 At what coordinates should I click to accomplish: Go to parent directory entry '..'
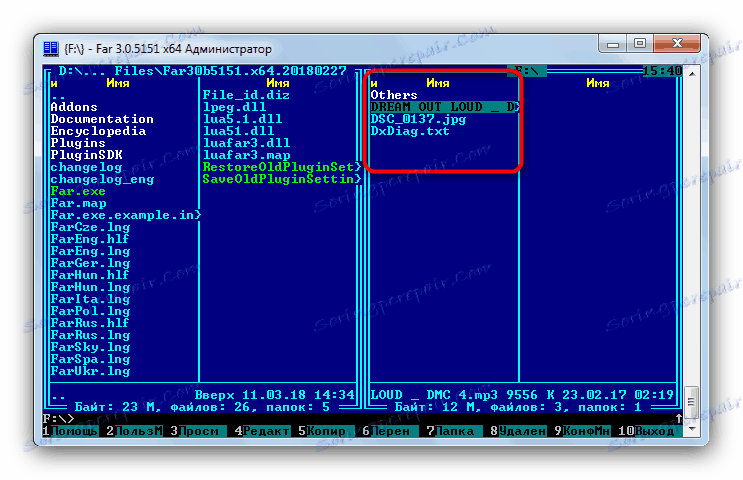tap(58, 95)
